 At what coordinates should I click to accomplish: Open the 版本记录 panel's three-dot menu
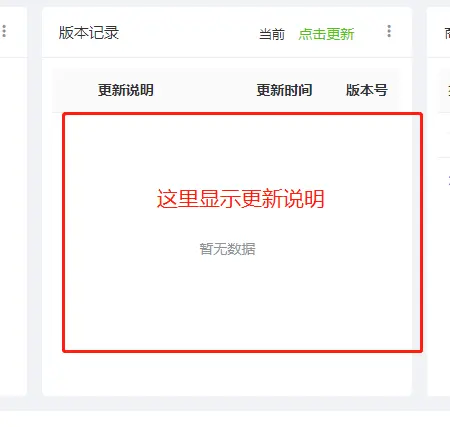(x=389, y=31)
